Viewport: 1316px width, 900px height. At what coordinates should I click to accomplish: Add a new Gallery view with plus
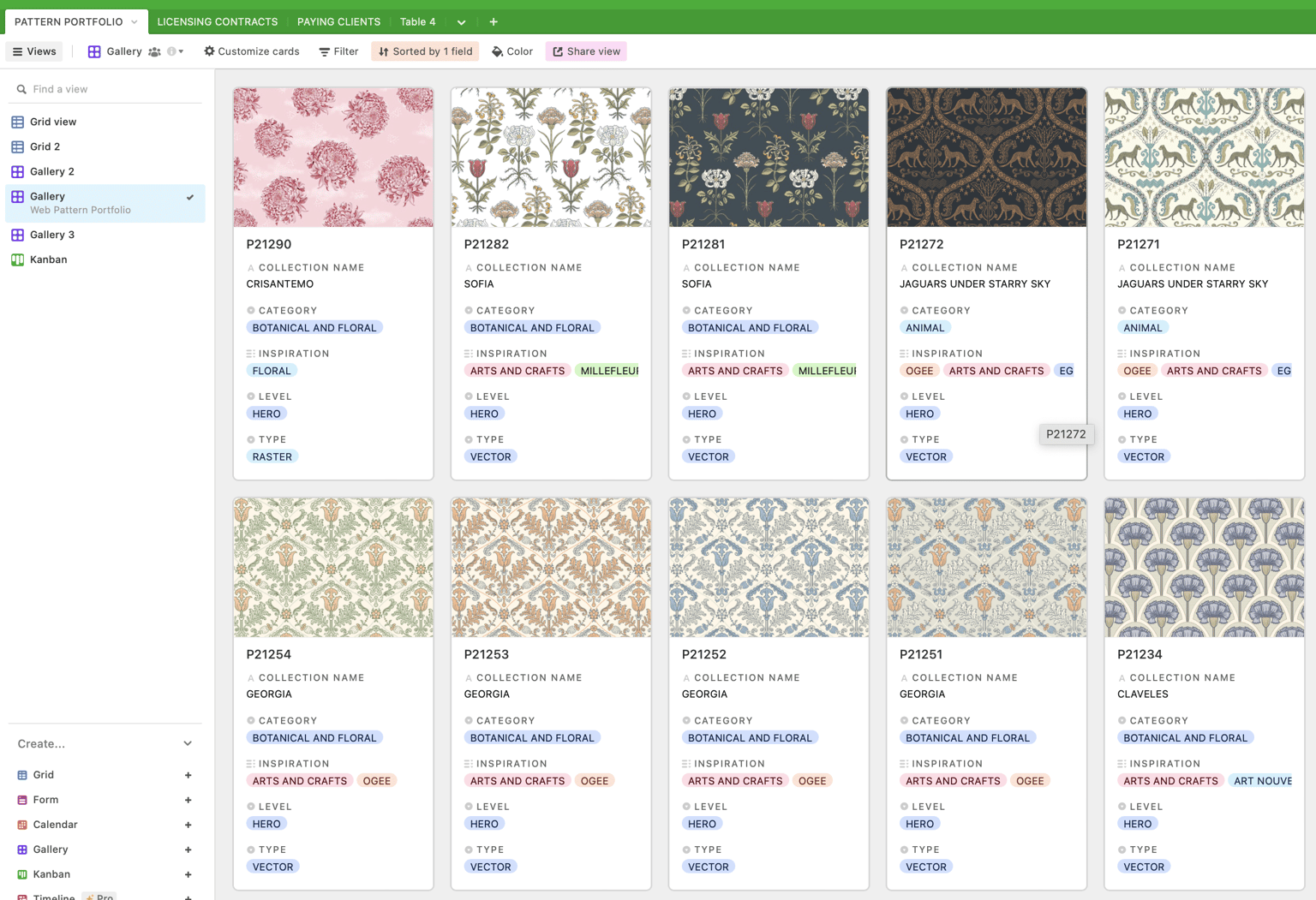188,849
